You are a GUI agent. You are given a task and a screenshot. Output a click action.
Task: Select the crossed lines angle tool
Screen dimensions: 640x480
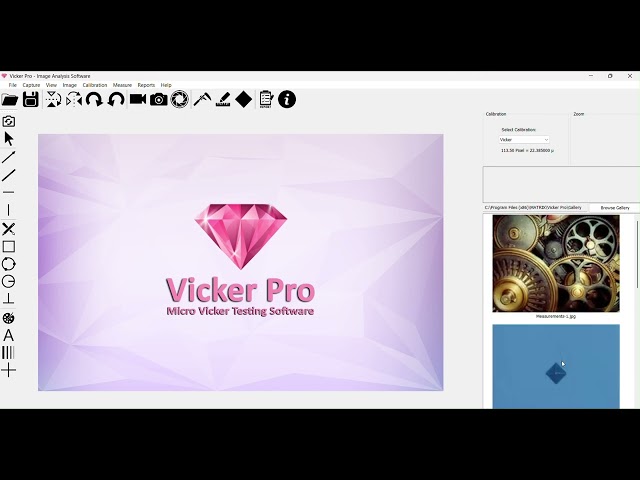(9, 229)
